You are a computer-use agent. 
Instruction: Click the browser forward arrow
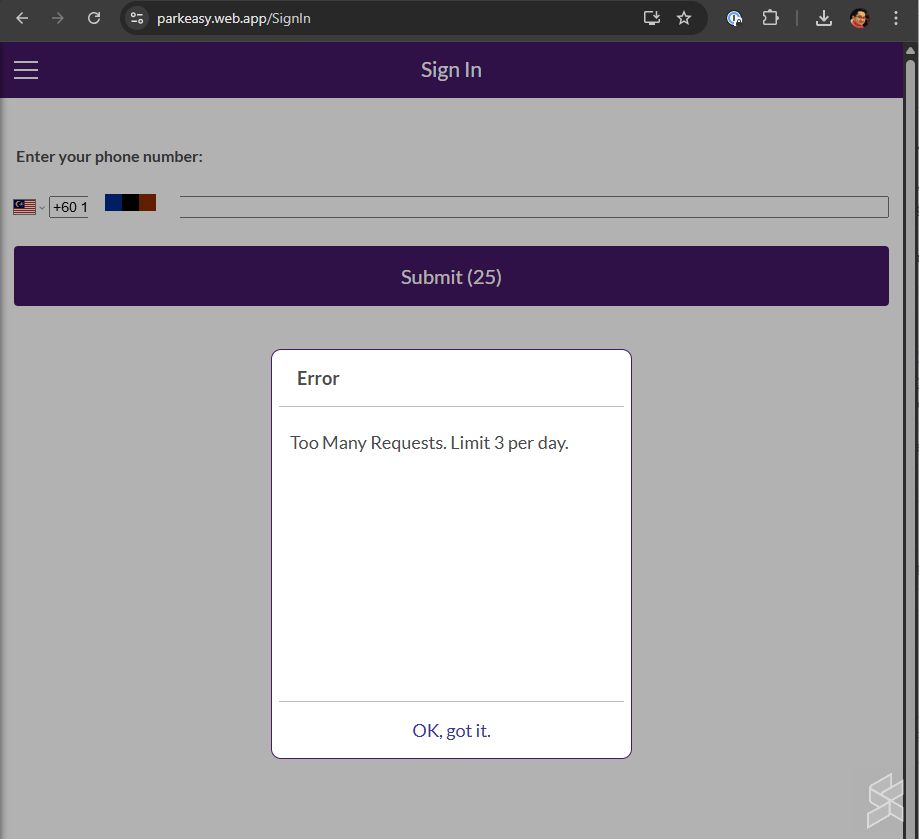pos(58,18)
